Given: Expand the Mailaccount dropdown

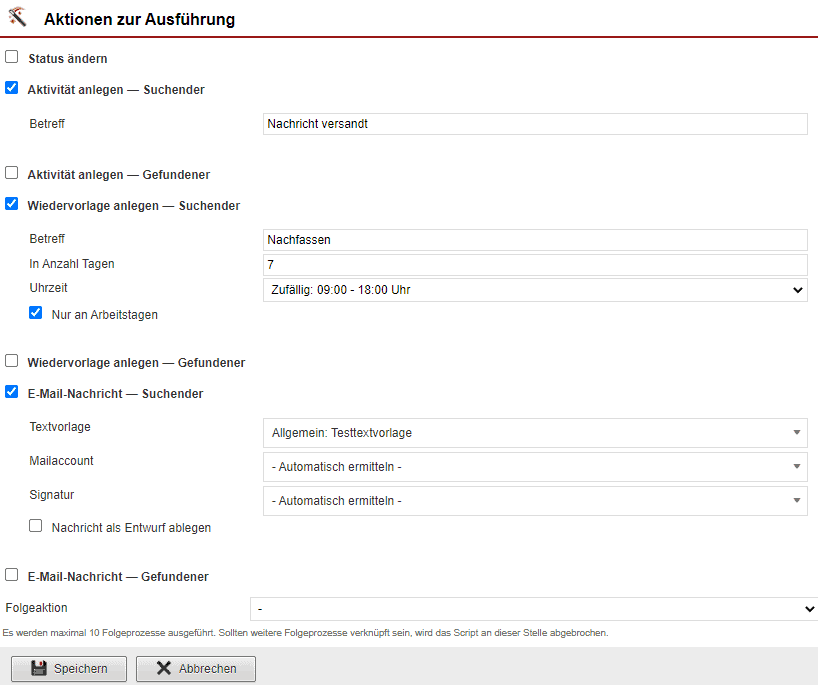Looking at the screenshot, I should tap(534, 467).
